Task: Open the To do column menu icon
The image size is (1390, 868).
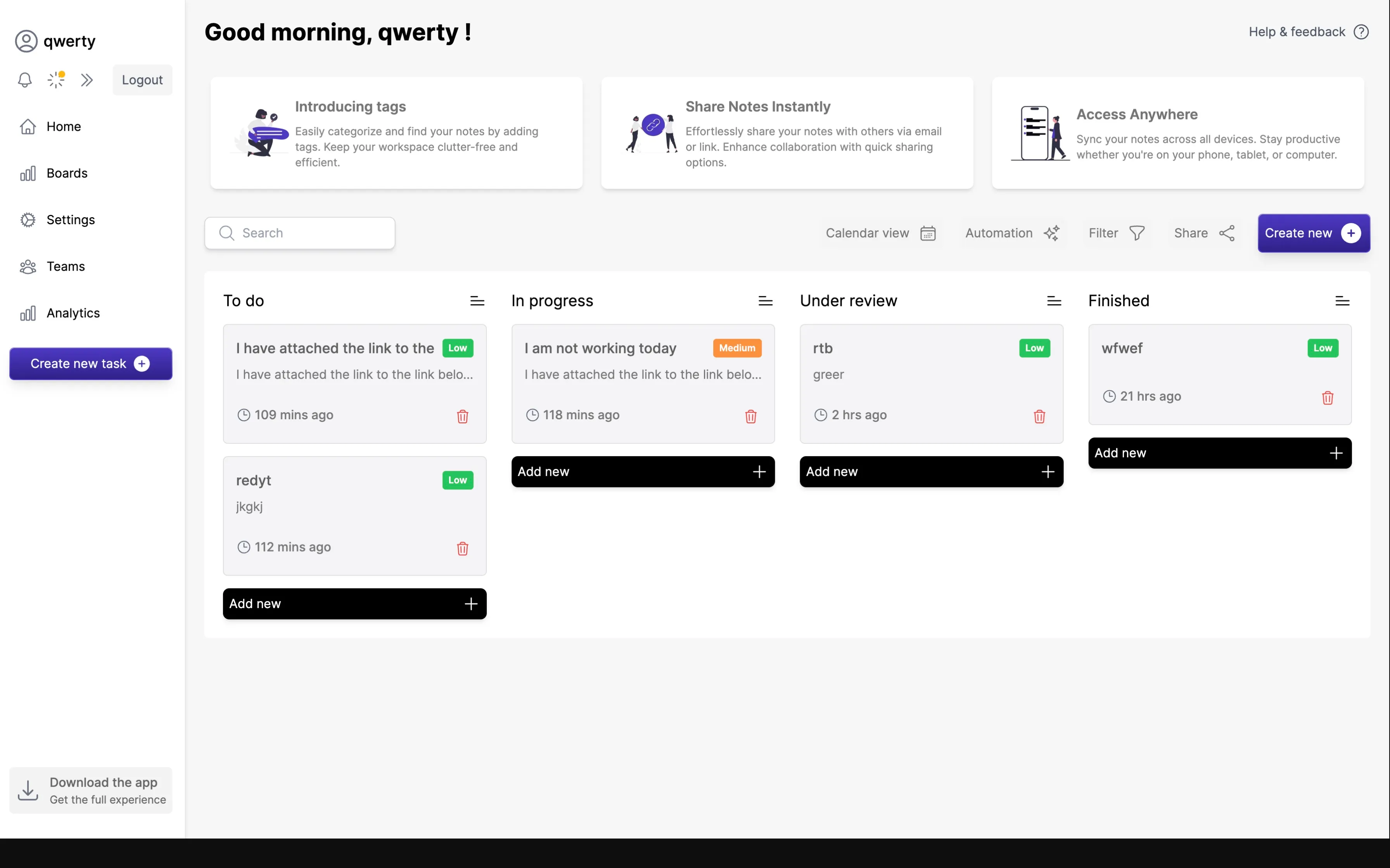Action: pos(477,301)
